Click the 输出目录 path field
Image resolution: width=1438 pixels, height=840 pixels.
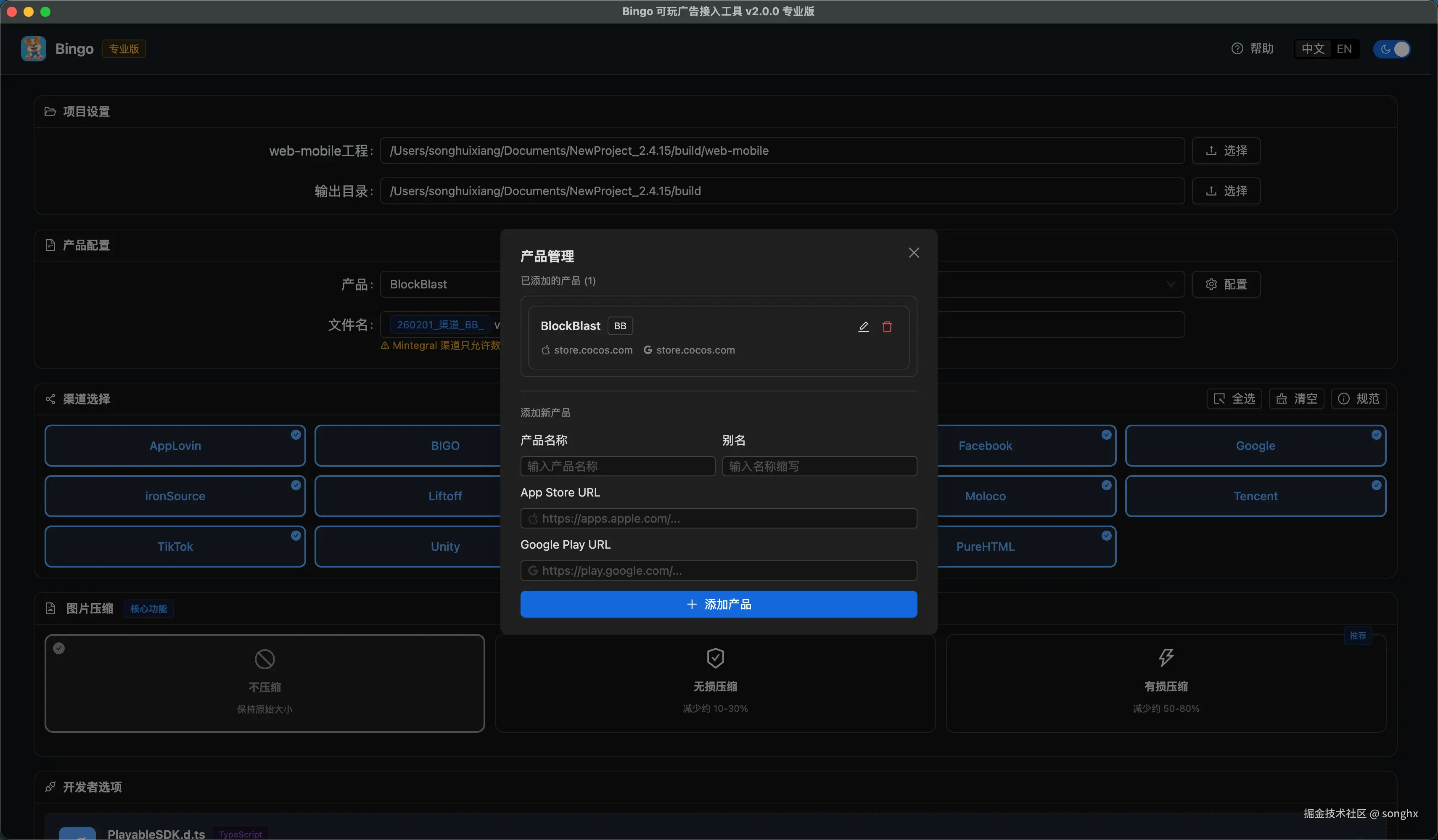click(x=782, y=190)
